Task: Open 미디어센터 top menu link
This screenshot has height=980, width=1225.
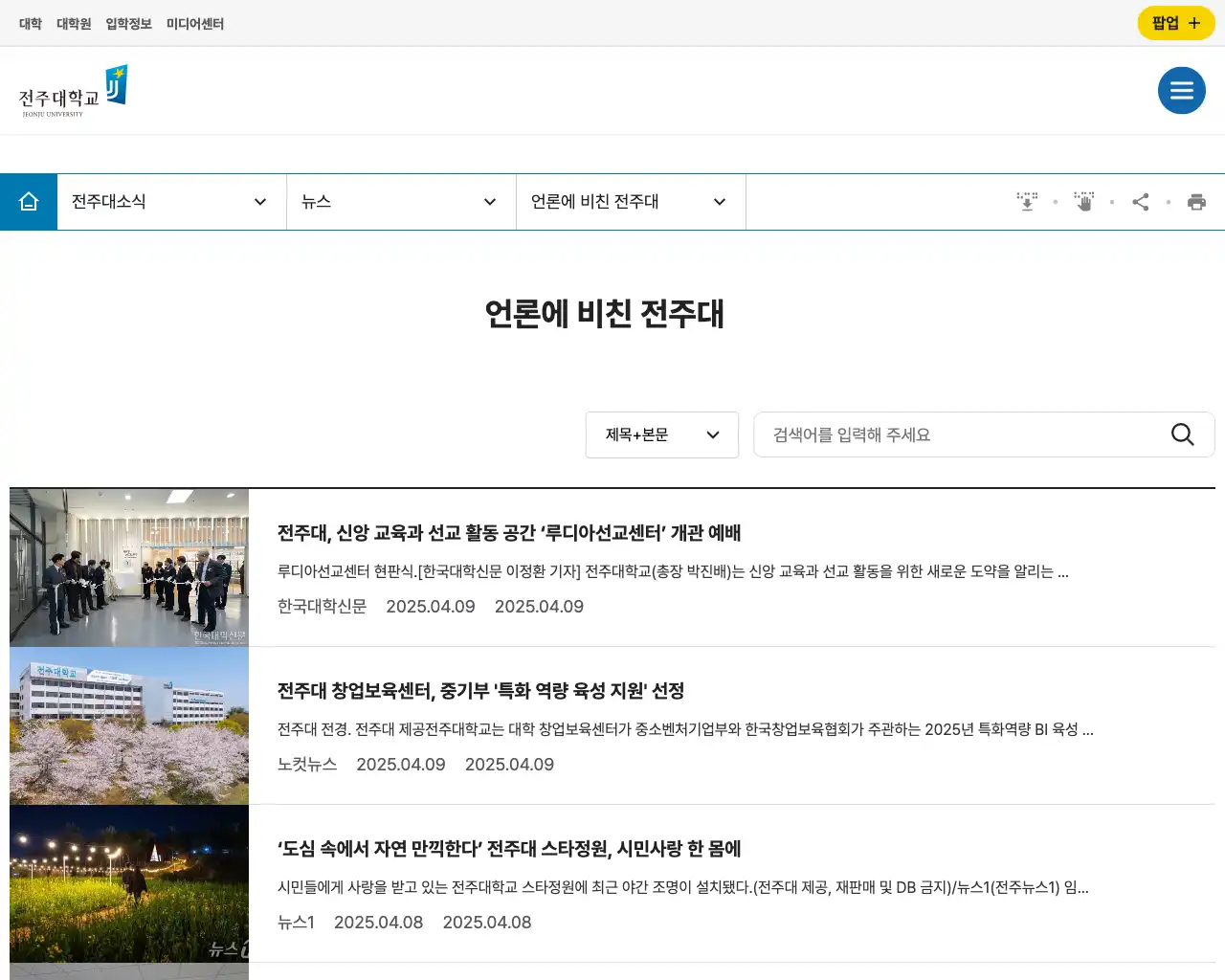Action: [195, 24]
